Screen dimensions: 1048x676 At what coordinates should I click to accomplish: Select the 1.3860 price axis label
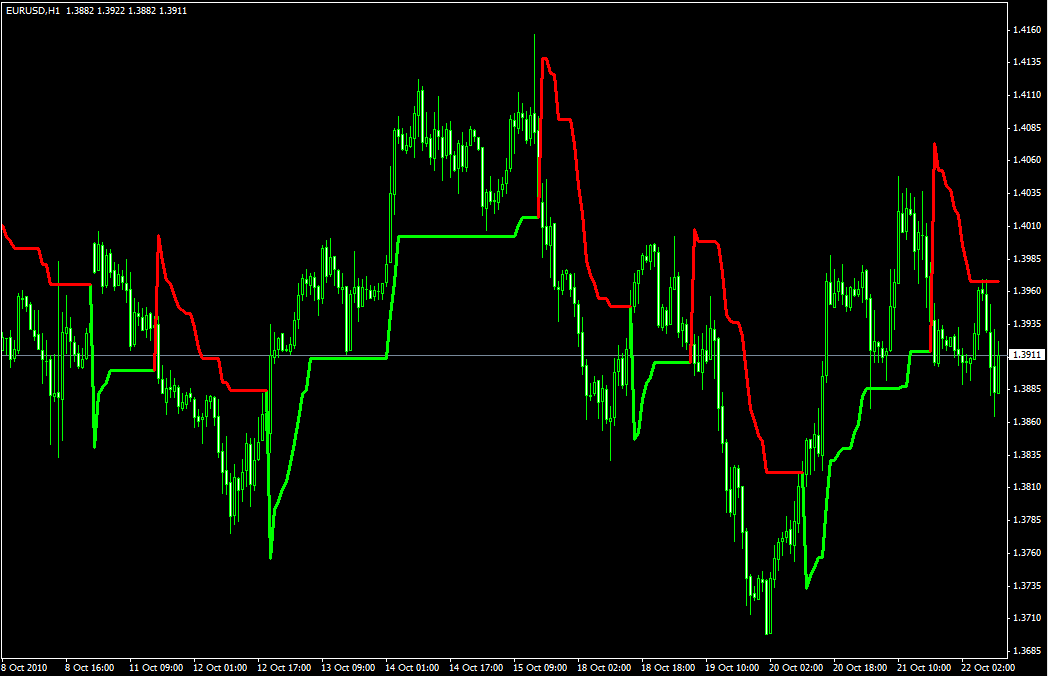[x=1027, y=421]
